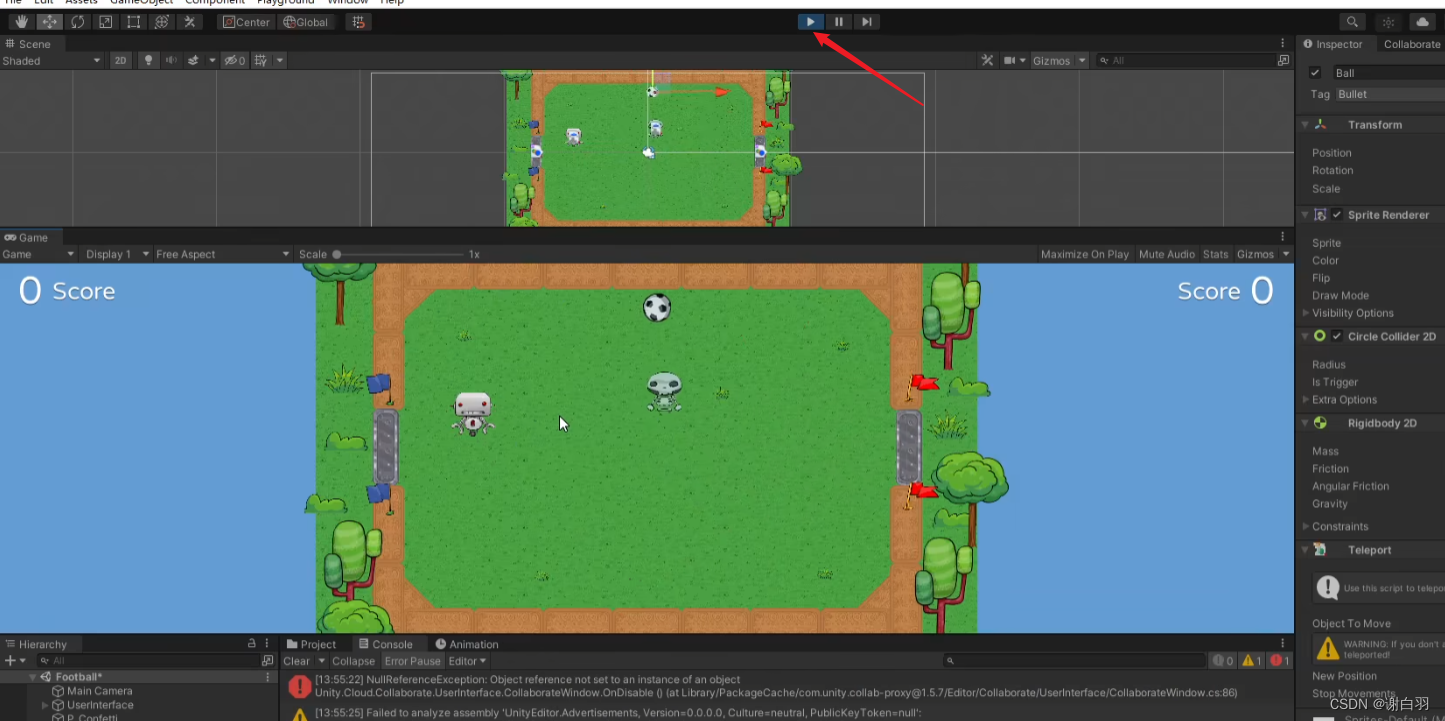Open Scene effects dropdown arrow
The height and width of the screenshot is (721, 1445).
point(212,60)
